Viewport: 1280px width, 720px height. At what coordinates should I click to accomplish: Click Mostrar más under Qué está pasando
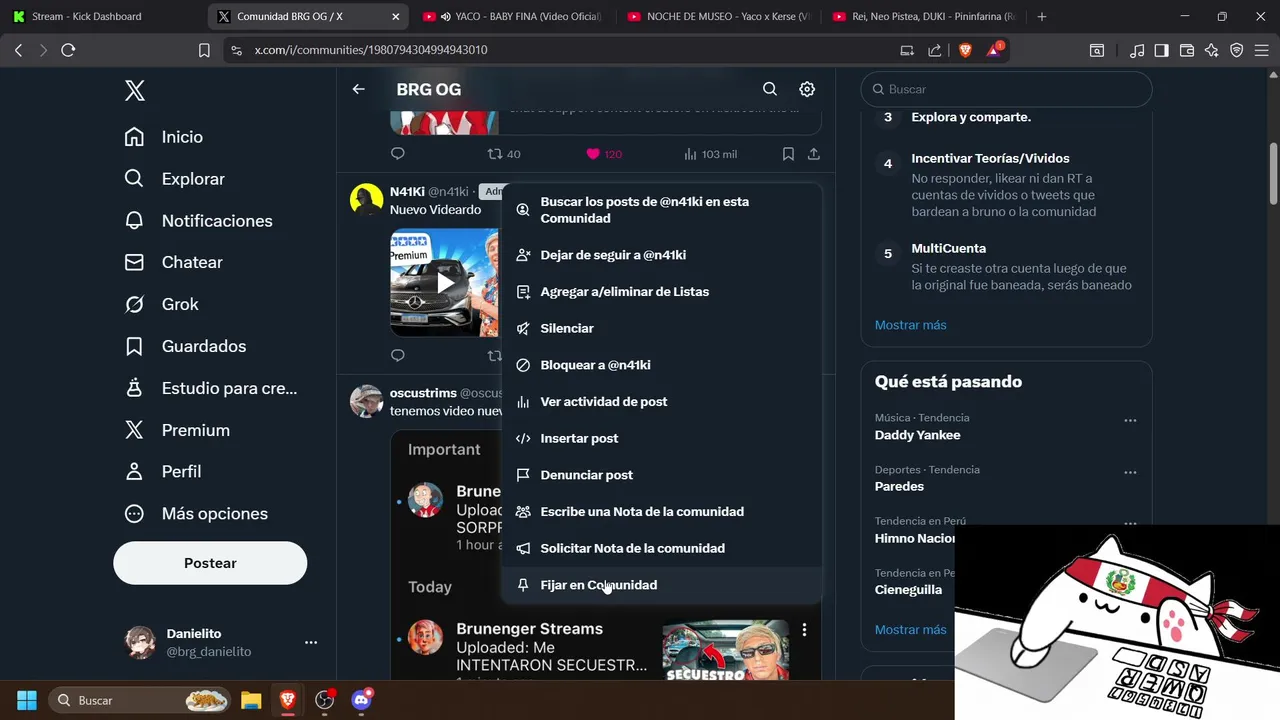(910, 630)
